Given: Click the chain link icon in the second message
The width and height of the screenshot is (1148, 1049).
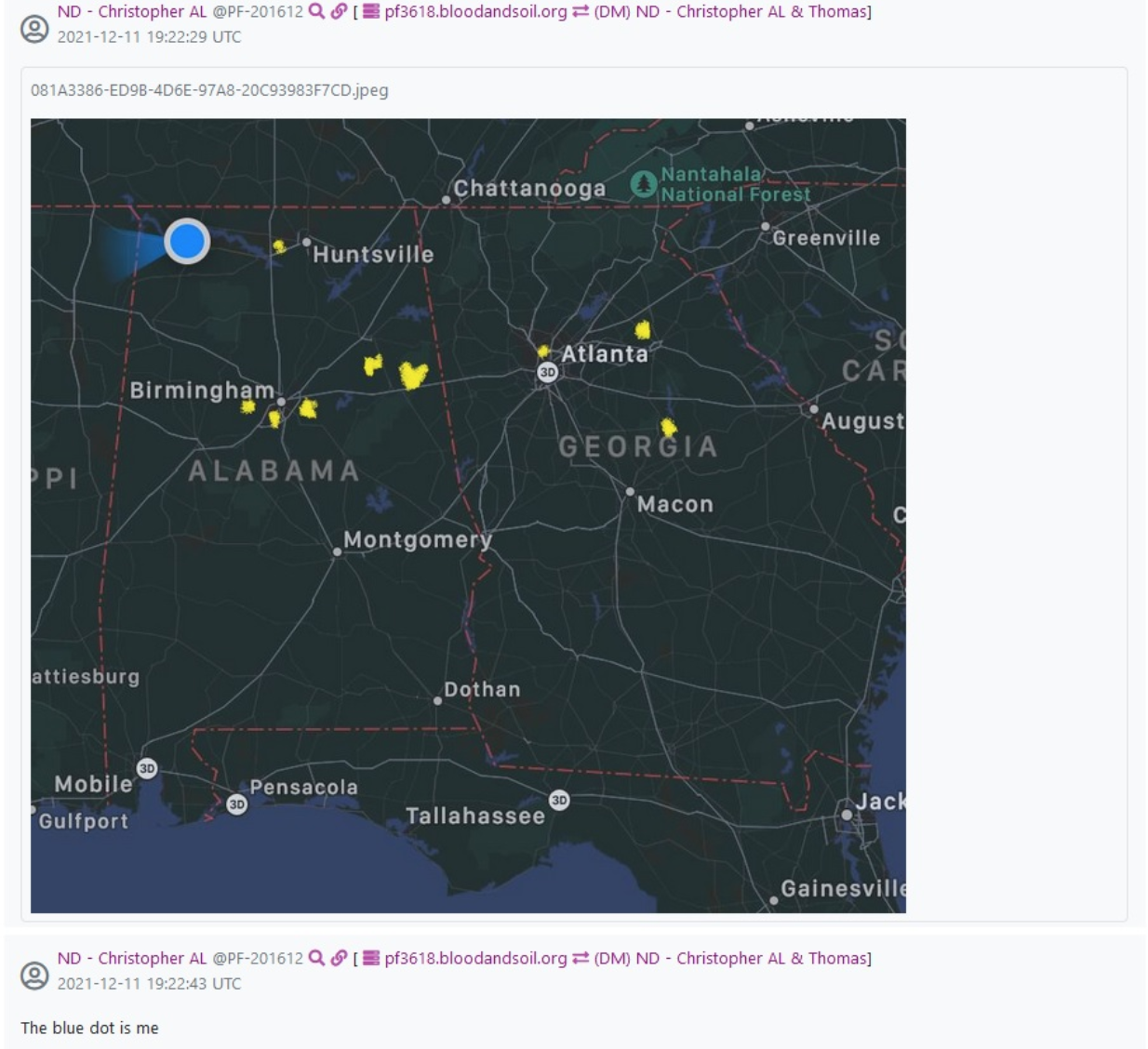Looking at the screenshot, I should (x=339, y=958).
